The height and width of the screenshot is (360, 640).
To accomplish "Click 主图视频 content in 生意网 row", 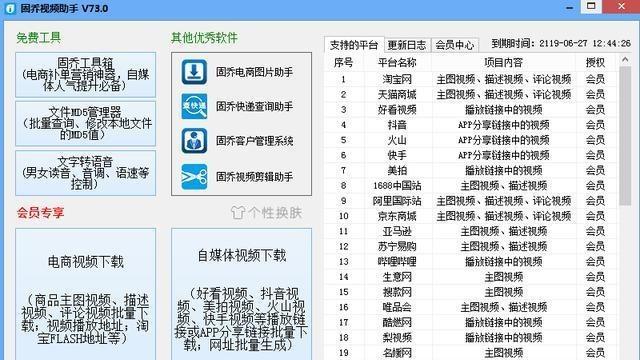I will [x=503, y=277].
